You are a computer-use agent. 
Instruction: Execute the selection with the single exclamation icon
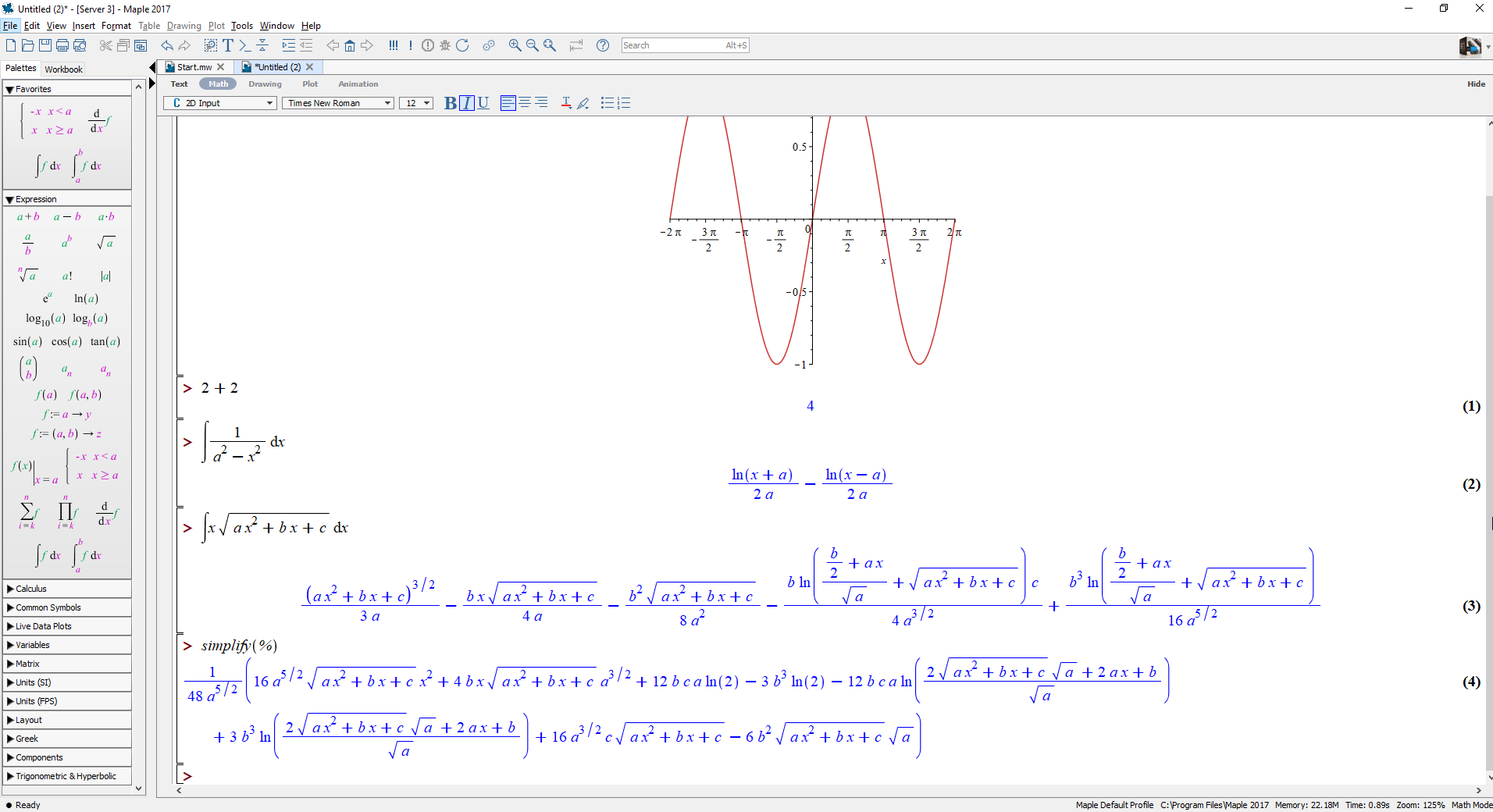[410, 45]
